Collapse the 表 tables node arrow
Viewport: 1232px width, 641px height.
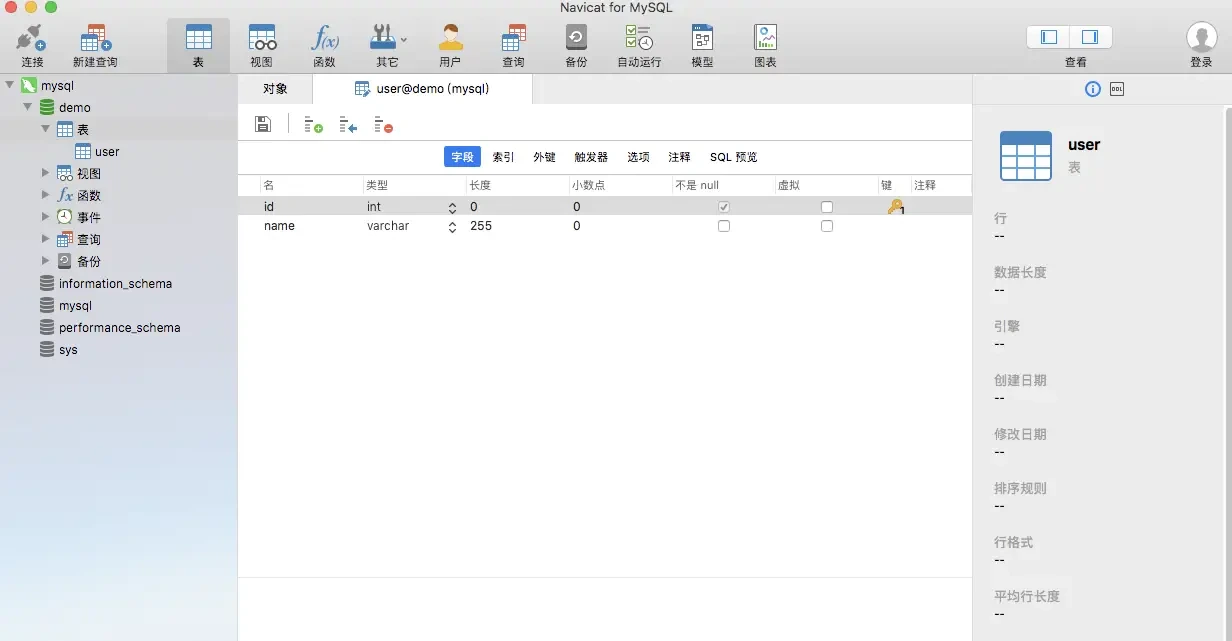[46, 129]
